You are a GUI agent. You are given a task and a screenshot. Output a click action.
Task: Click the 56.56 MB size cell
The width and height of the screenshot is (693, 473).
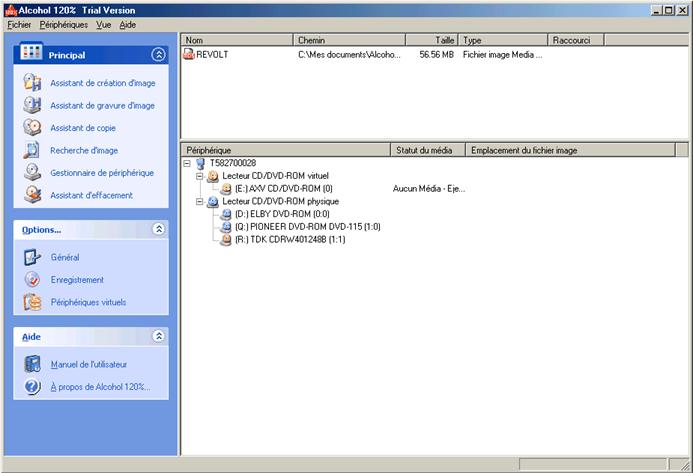(437, 55)
